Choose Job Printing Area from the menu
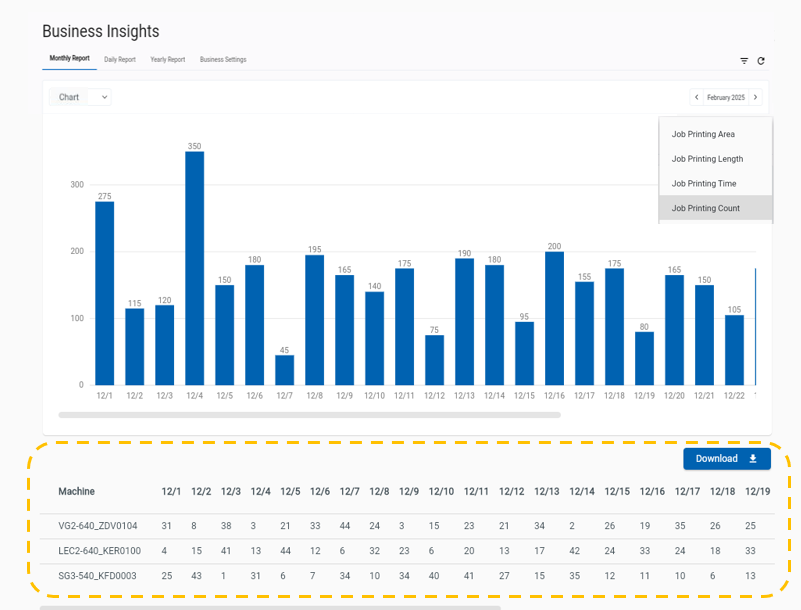The height and width of the screenshot is (610, 801). [703, 134]
